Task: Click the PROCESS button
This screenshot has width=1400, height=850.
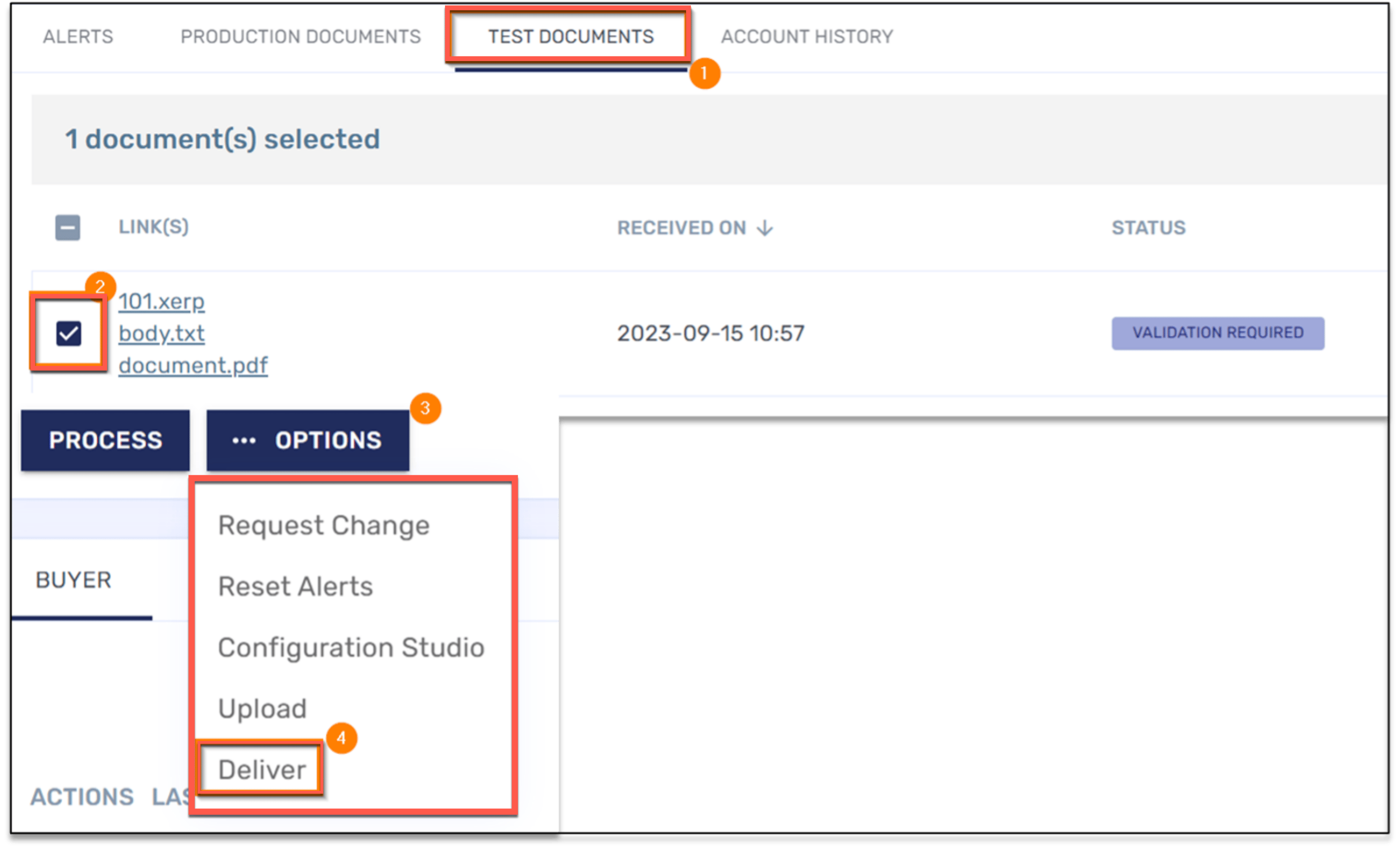Action: [x=106, y=439]
